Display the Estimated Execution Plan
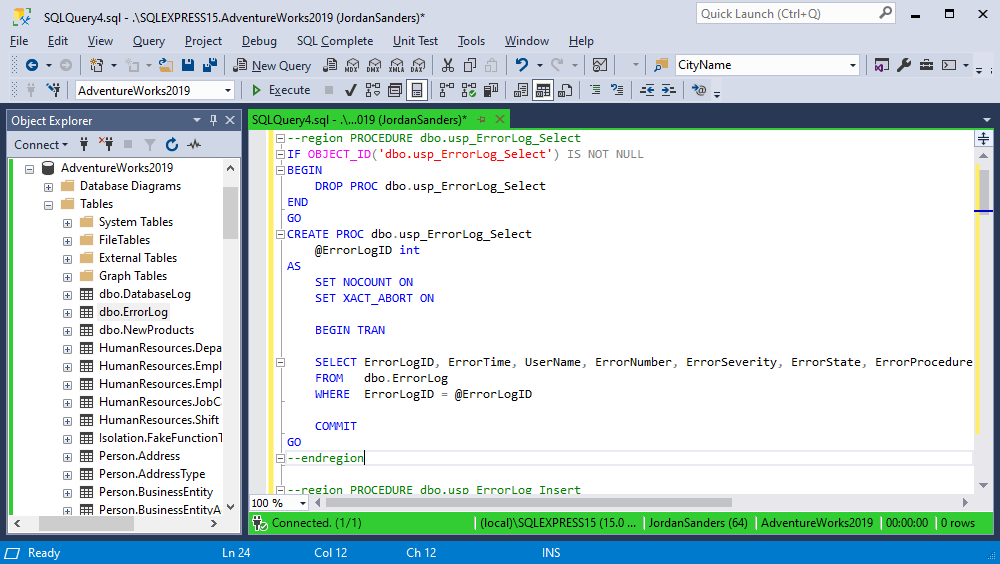This screenshot has height=564, width=1000. 372,91
